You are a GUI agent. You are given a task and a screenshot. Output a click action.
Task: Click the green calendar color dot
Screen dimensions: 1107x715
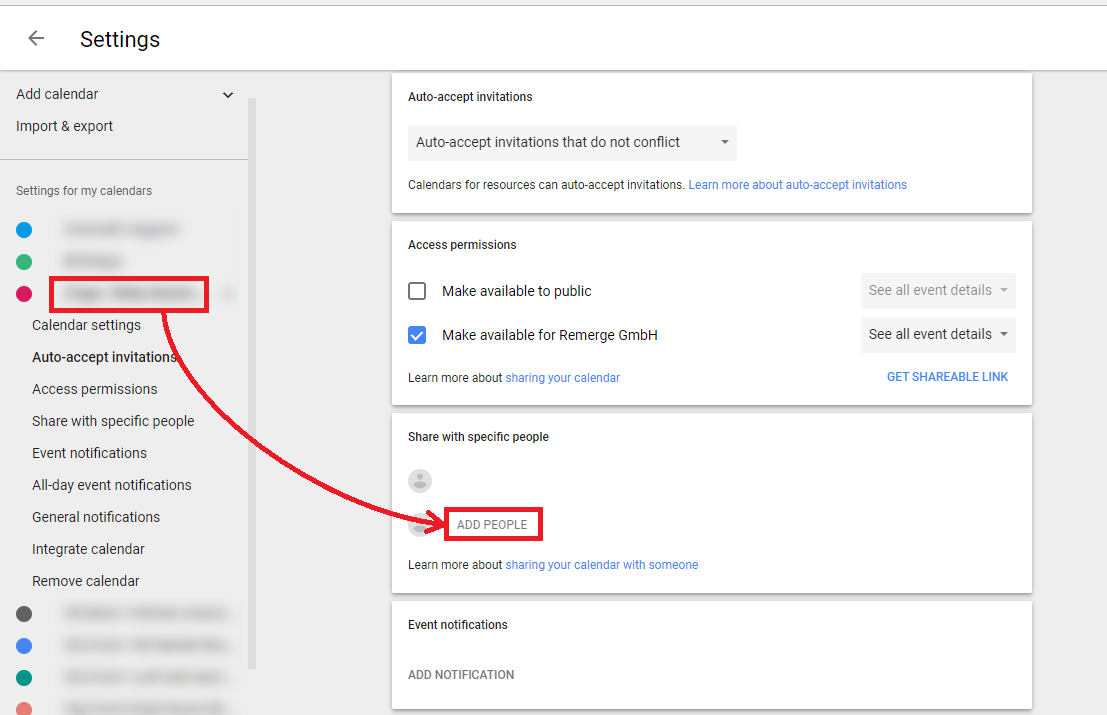coord(24,262)
